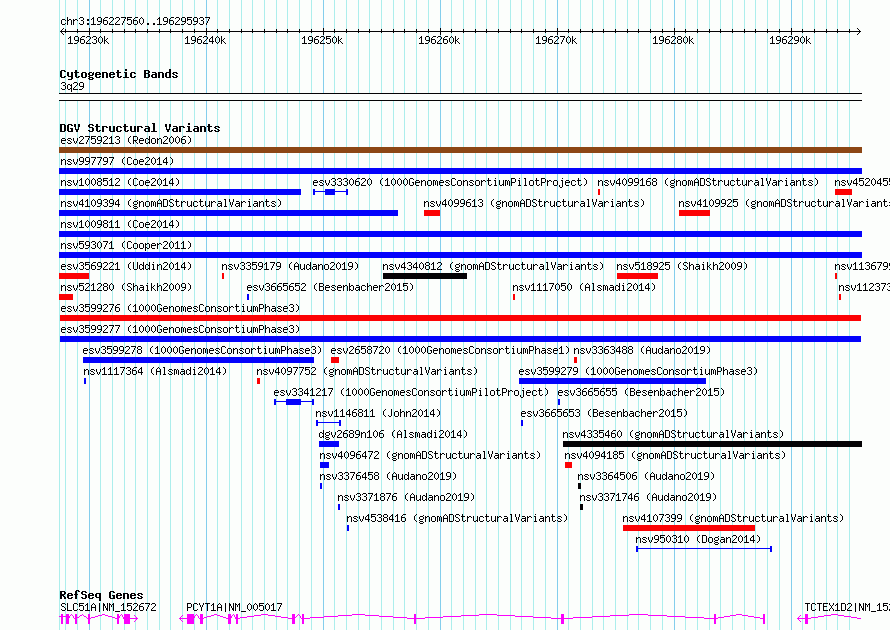This screenshot has height=630, width=890.
Task: Open esv3330620 1000GenomesConsortiumPilotProject variant label
Action: click(450, 182)
